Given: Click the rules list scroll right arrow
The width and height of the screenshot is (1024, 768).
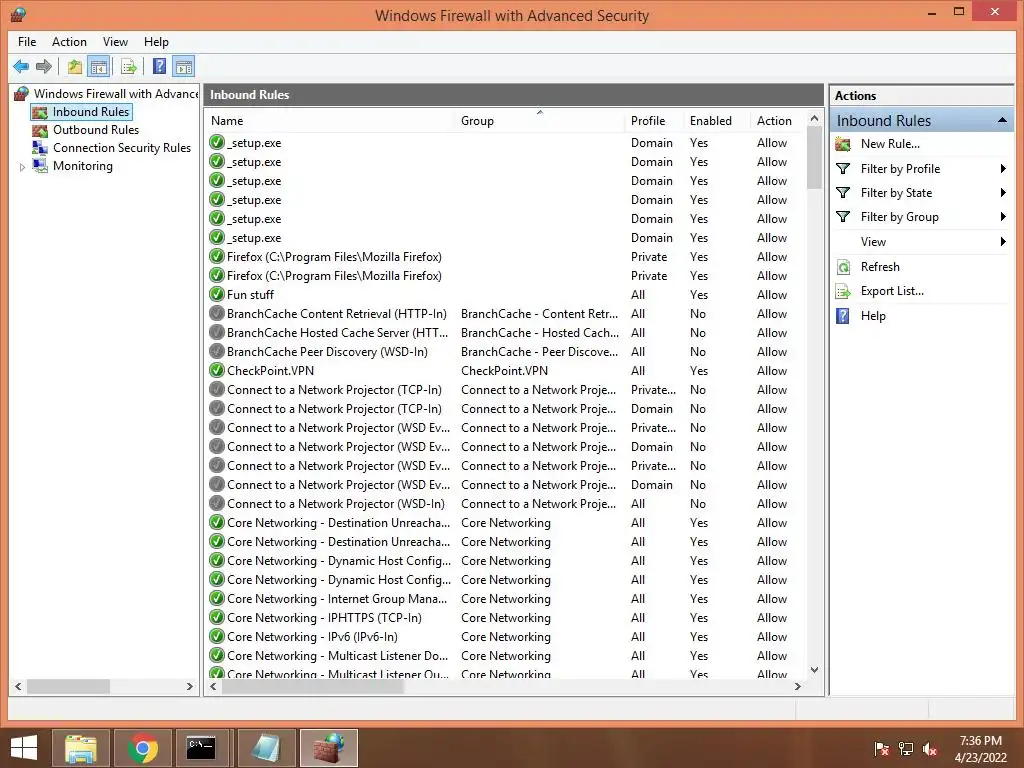Looking at the screenshot, I should click(x=797, y=686).
